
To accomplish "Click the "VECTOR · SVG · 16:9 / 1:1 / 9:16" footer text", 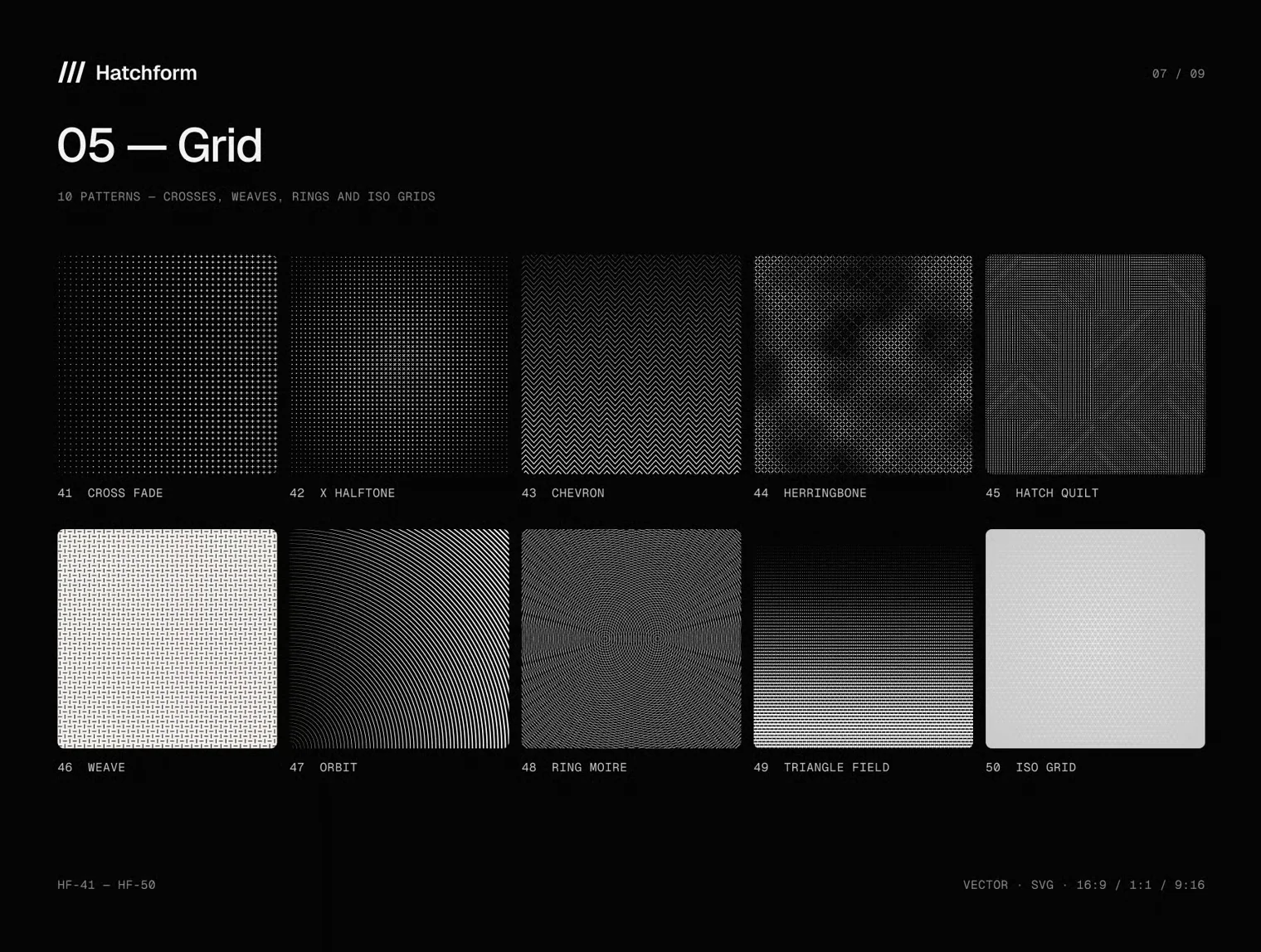I will pos(1083,885).
